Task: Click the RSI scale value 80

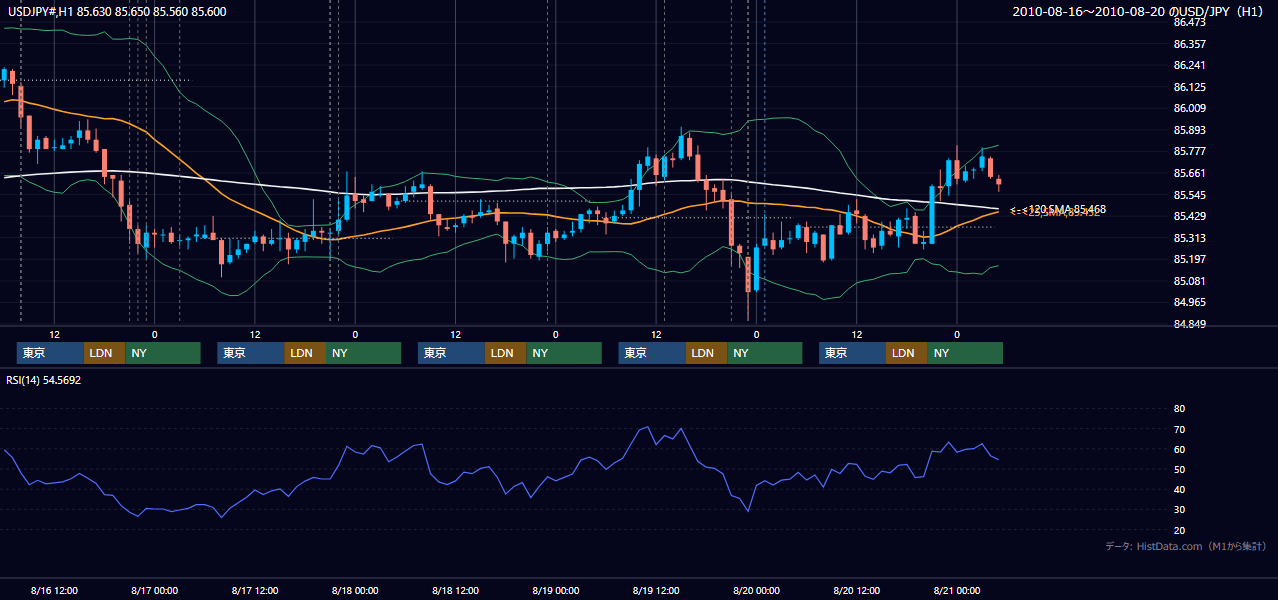Action: [1179, 409]
